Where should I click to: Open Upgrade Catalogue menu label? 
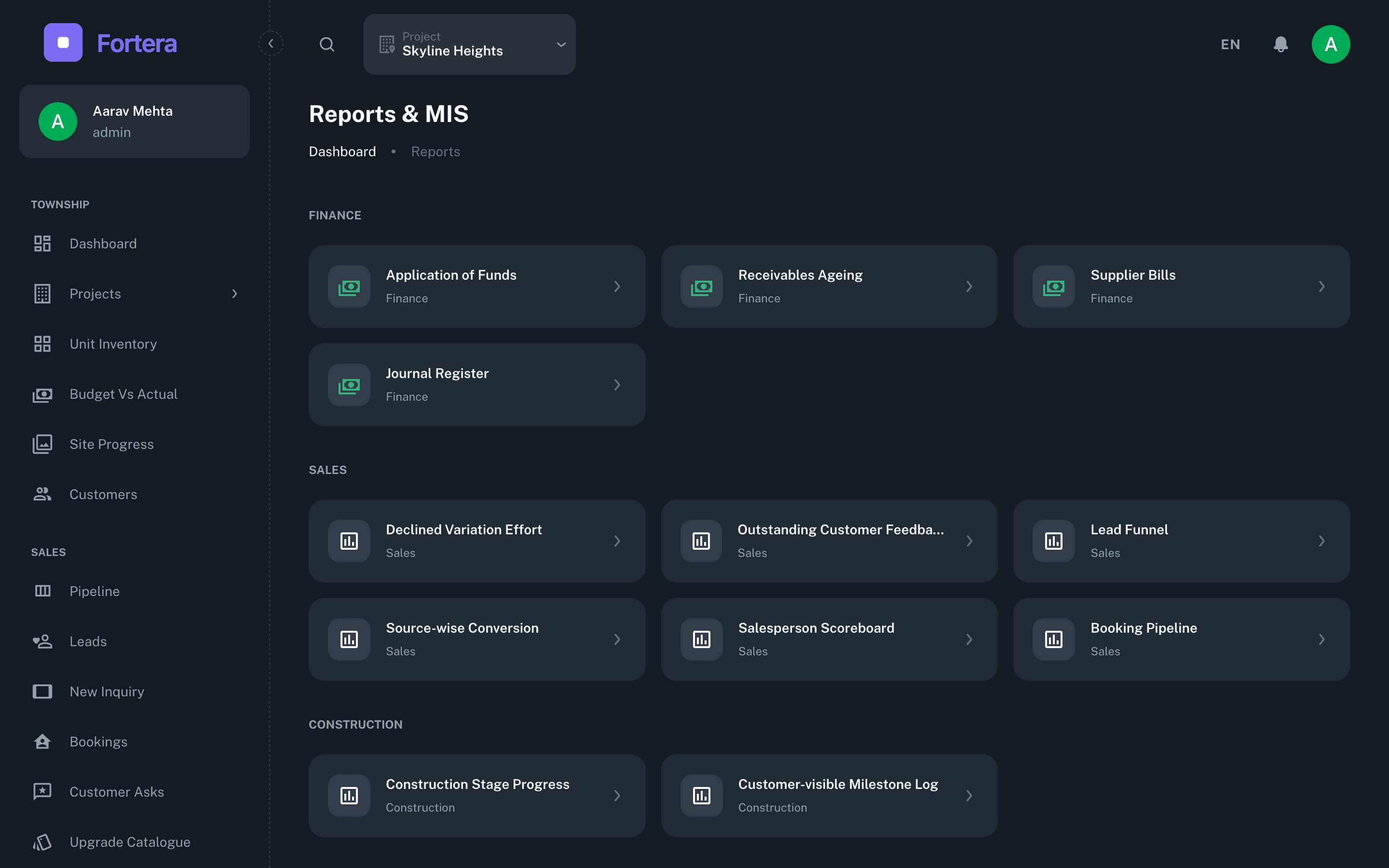pyautogui.click(x=130, y=842)
